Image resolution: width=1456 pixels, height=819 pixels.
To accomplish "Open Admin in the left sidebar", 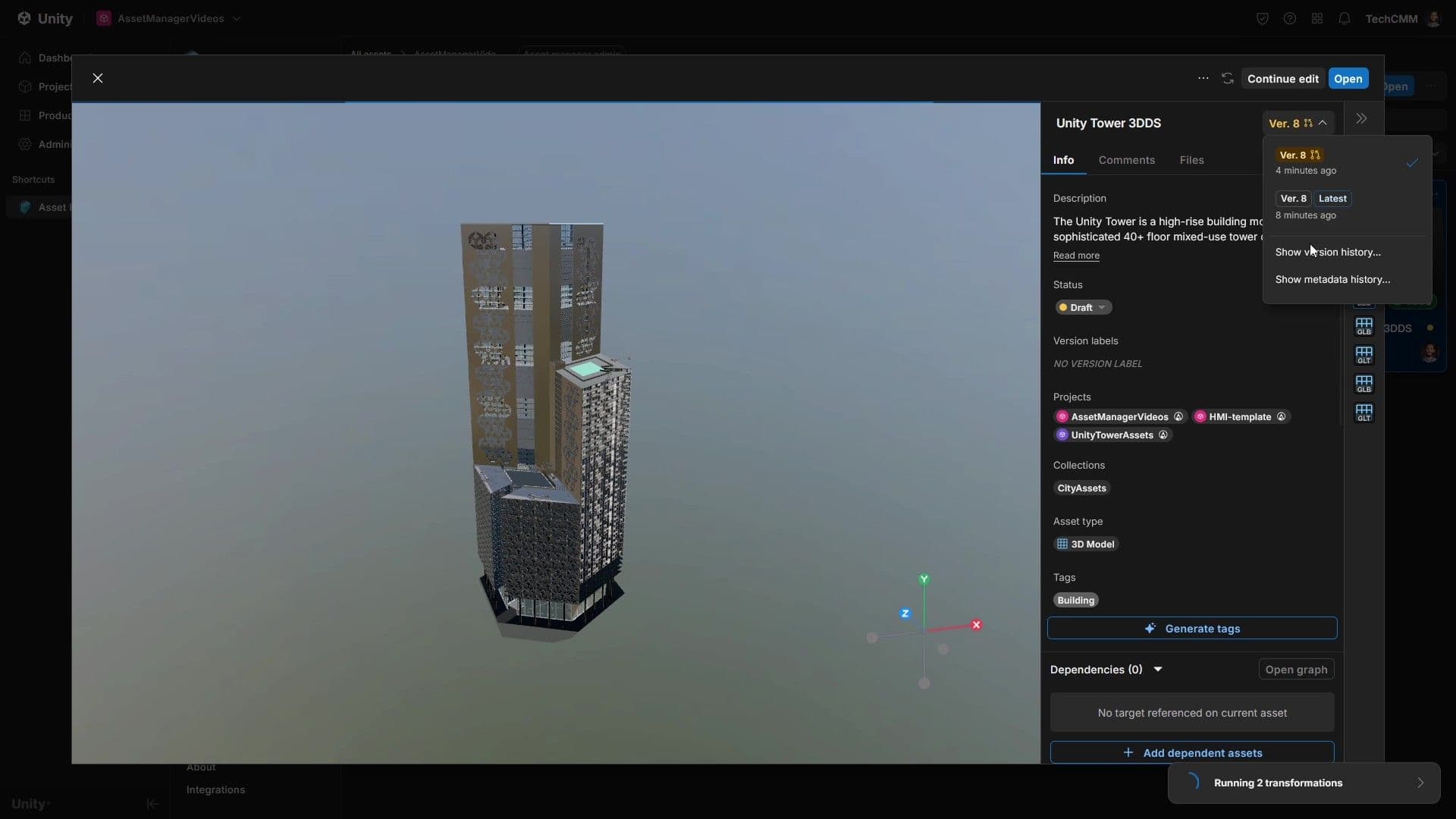I will 45,144.
